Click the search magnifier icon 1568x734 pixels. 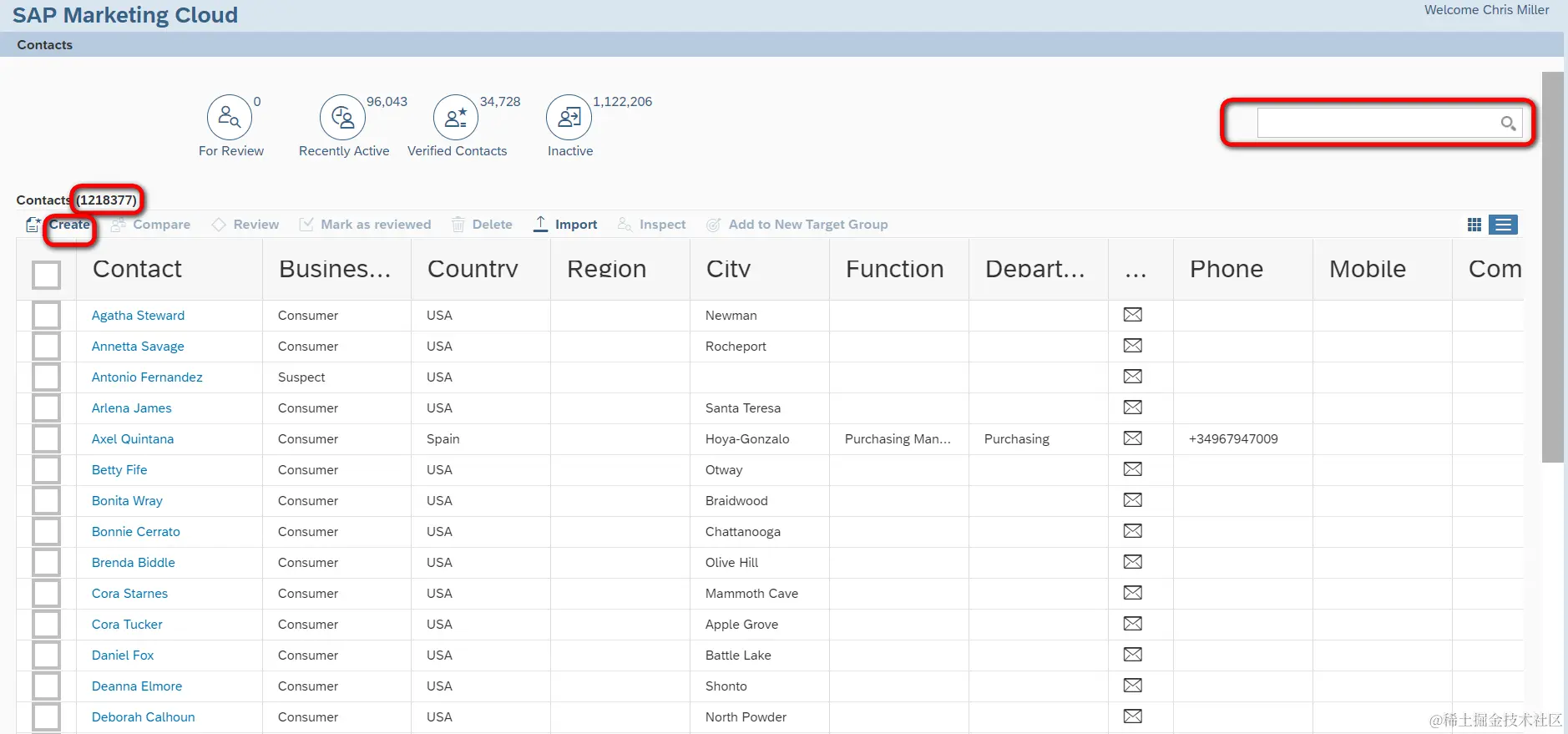click(x=1508, y=124)
